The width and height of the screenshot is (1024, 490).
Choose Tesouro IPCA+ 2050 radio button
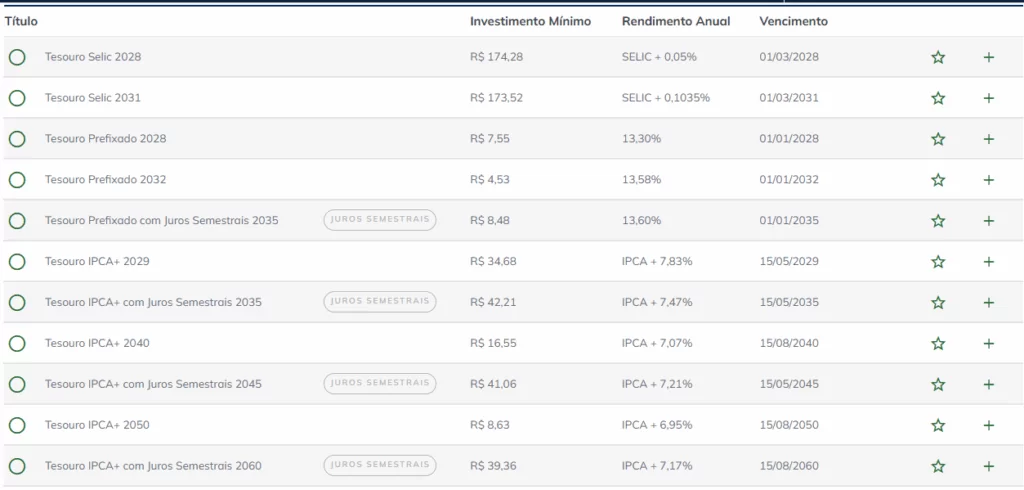coord(17,425)
